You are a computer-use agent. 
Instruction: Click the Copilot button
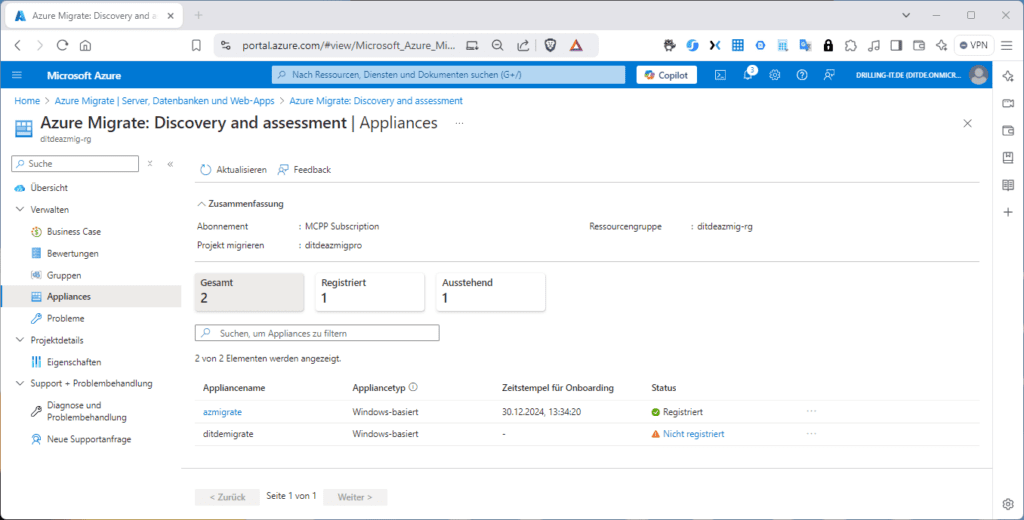(x=667, y=75)
